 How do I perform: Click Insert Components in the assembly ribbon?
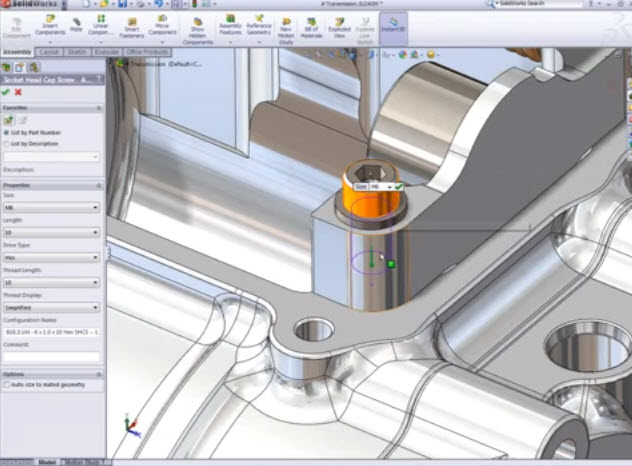[50, 25]
